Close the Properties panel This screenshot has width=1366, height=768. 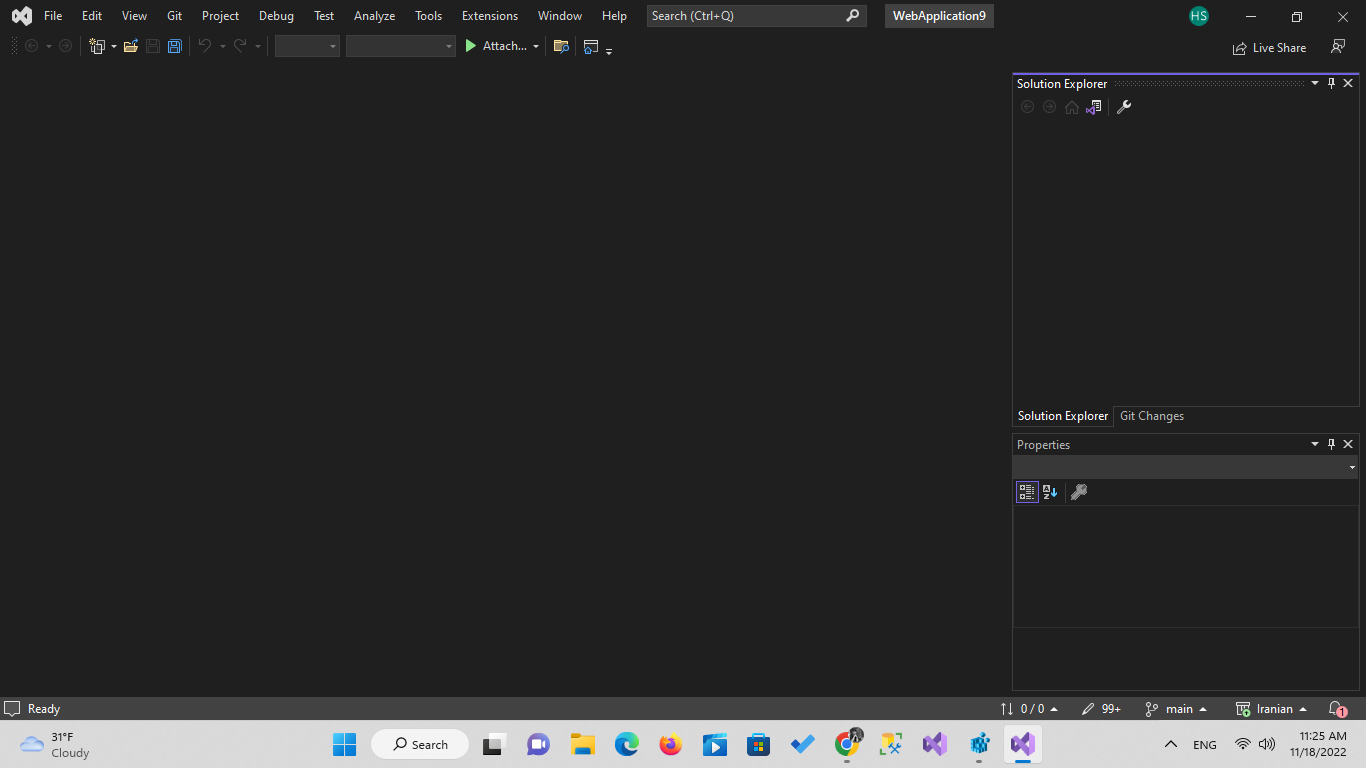coord(1348,444)
